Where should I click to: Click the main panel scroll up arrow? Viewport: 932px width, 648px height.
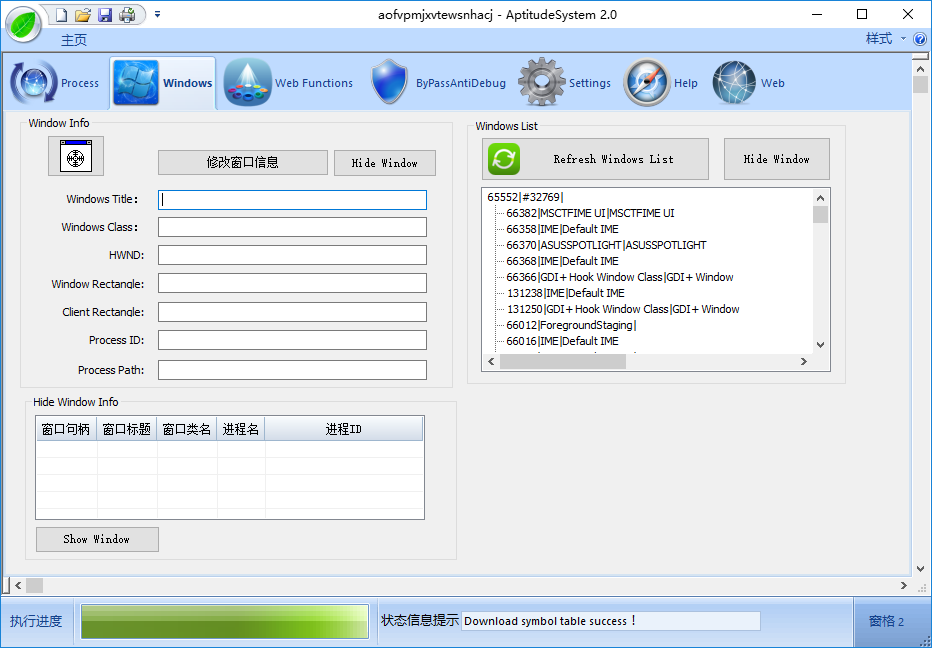pyautogui.click(x=920, y=70)
